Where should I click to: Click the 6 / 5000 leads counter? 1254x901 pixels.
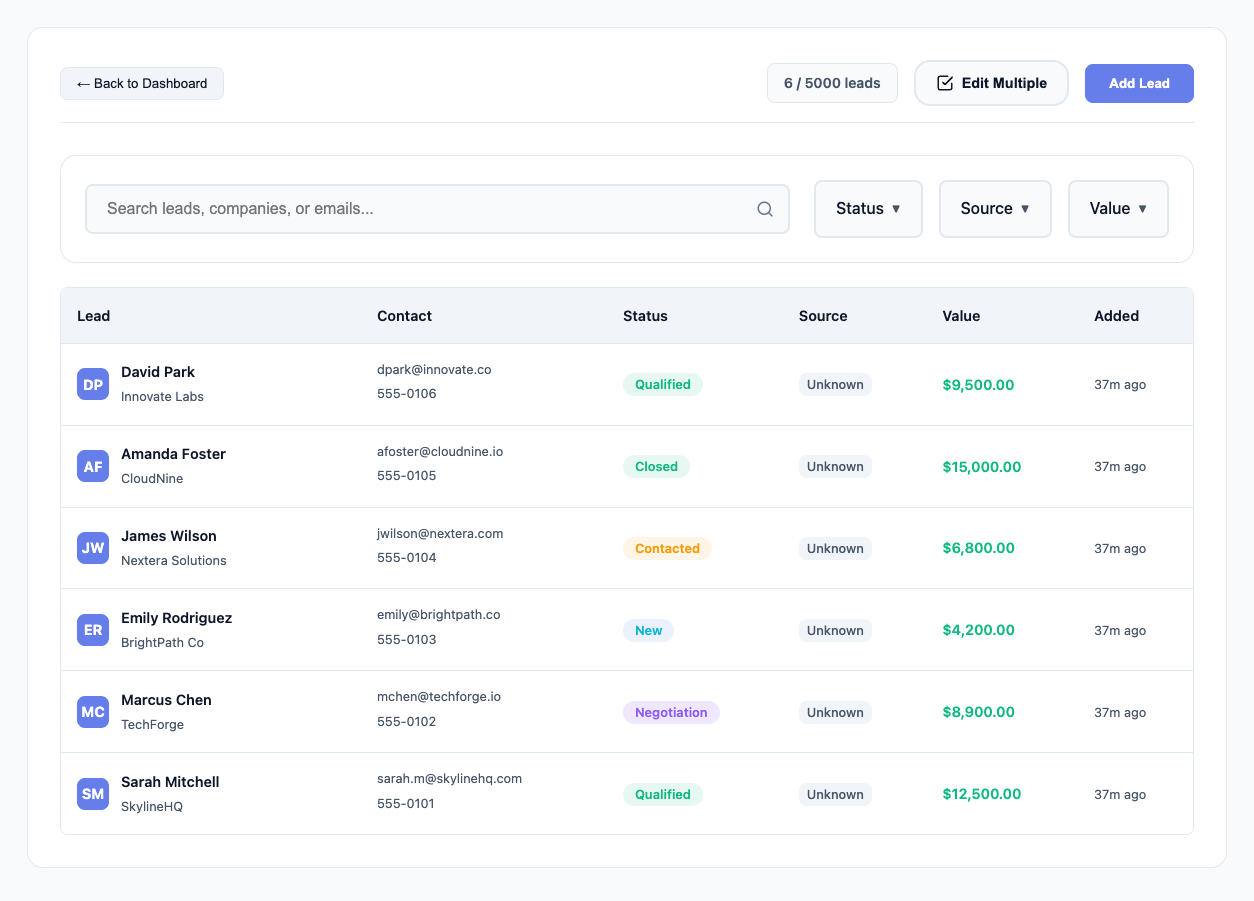click(x=832, y=83)
